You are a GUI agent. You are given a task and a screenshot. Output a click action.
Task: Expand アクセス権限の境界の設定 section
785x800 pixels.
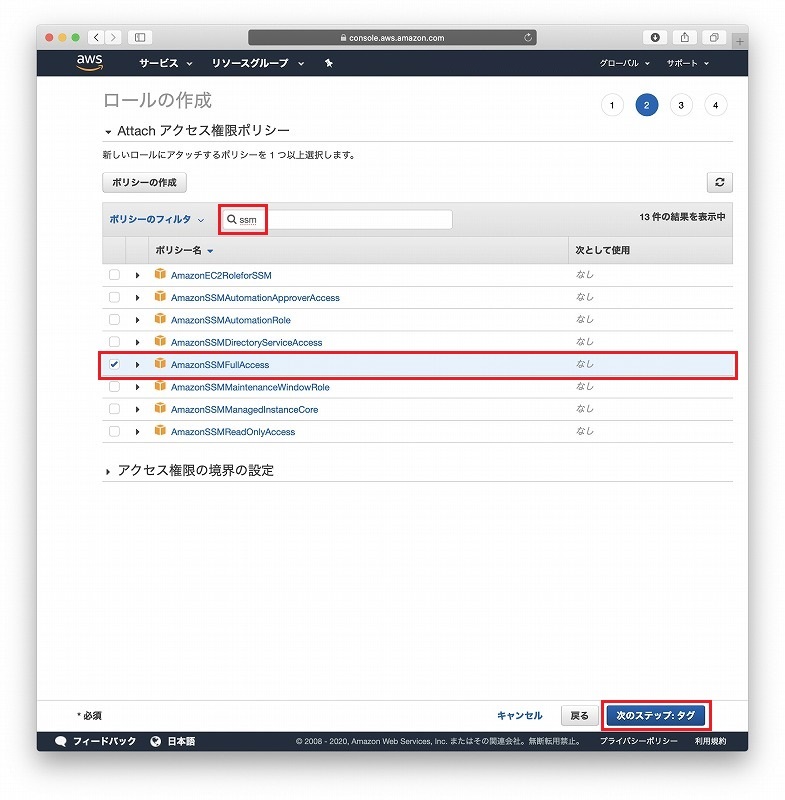pyautogui.click(x=108, y=472)
